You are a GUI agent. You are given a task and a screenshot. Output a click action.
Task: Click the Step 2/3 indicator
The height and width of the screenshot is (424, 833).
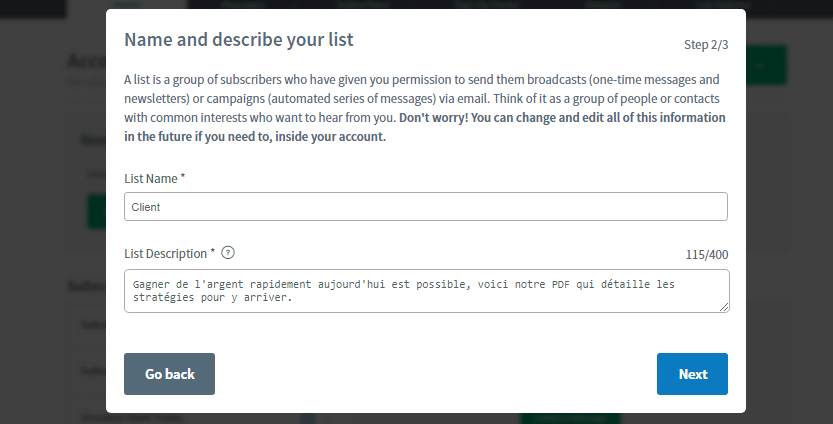[x=706, y=45]
